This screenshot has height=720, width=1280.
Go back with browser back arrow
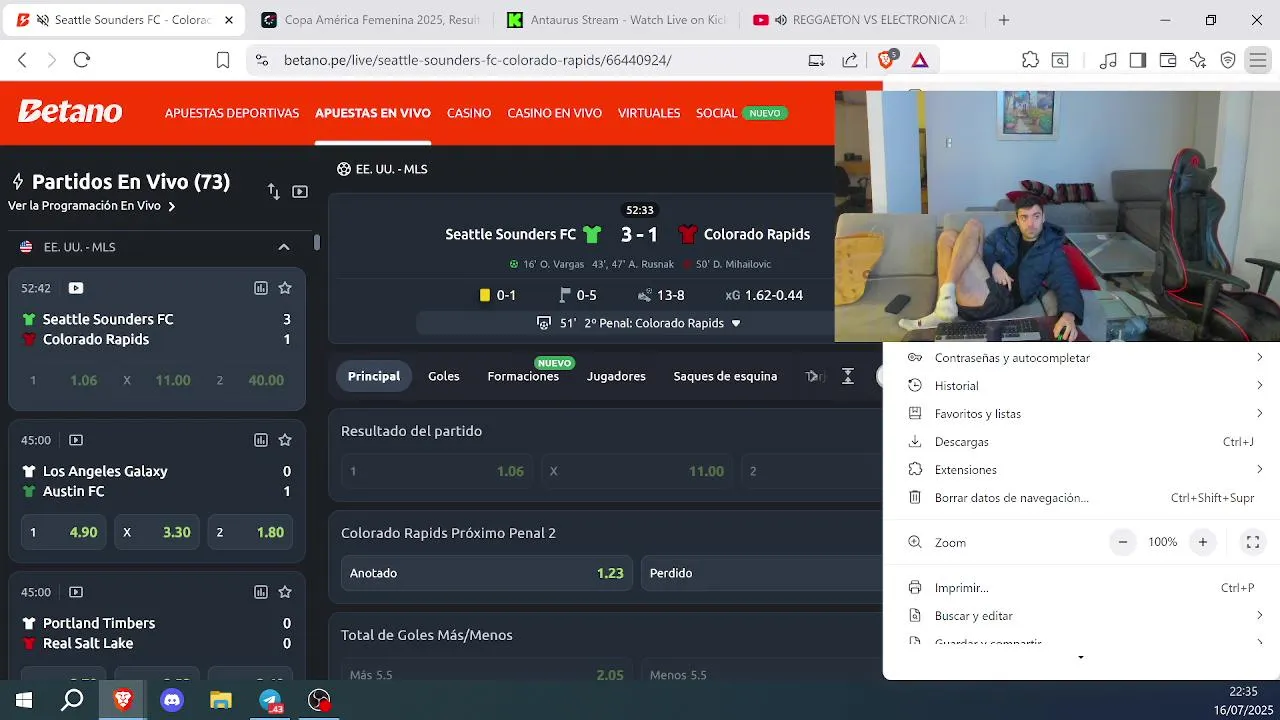coord(22,60)
